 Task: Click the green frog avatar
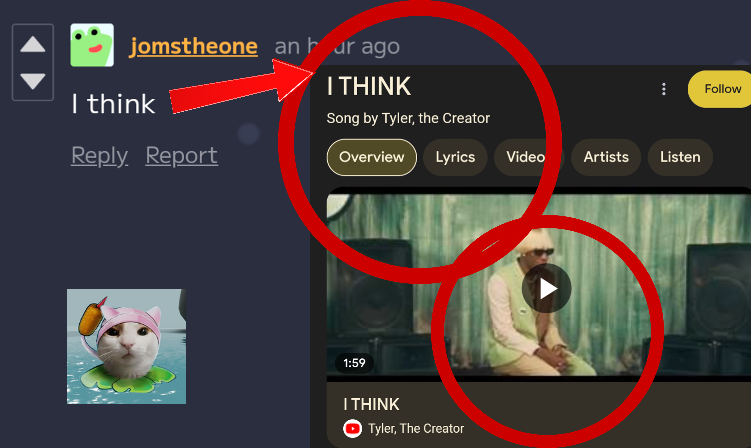click(92, 45)
